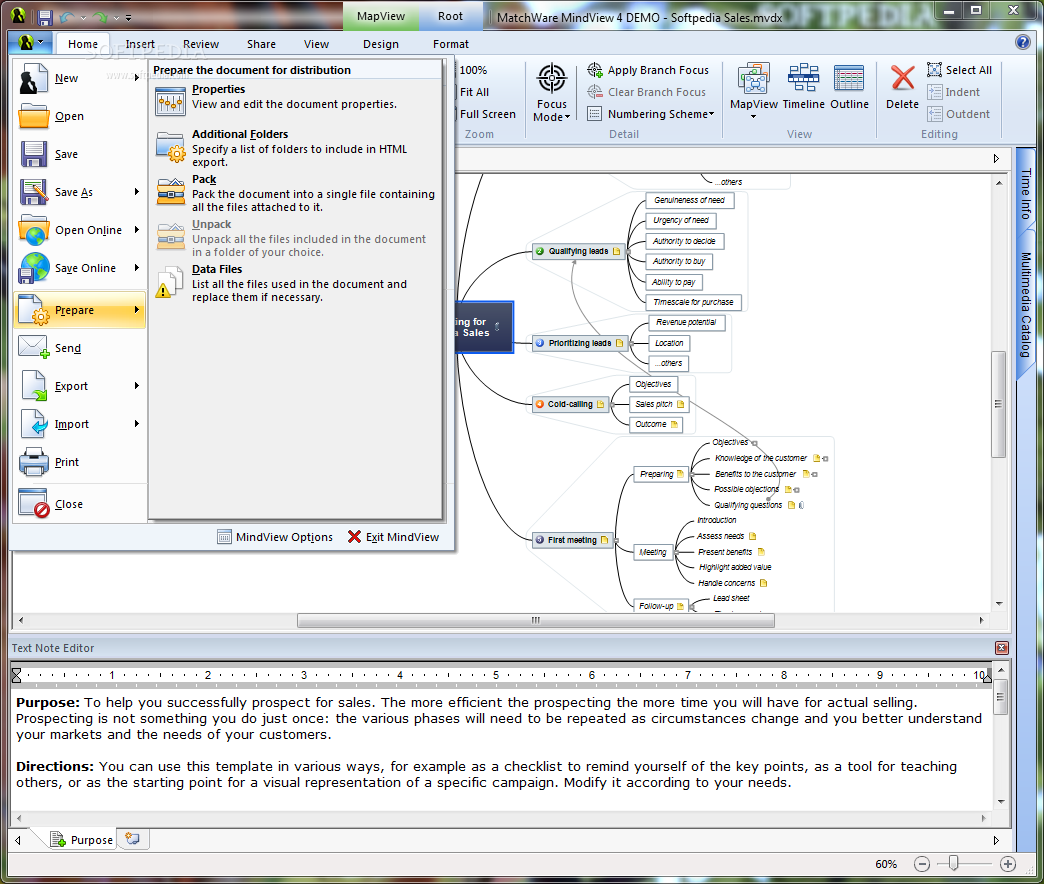
Task: Expand the Save As submenu arrow
Action: pyautogui.click(x=136, y=192)
